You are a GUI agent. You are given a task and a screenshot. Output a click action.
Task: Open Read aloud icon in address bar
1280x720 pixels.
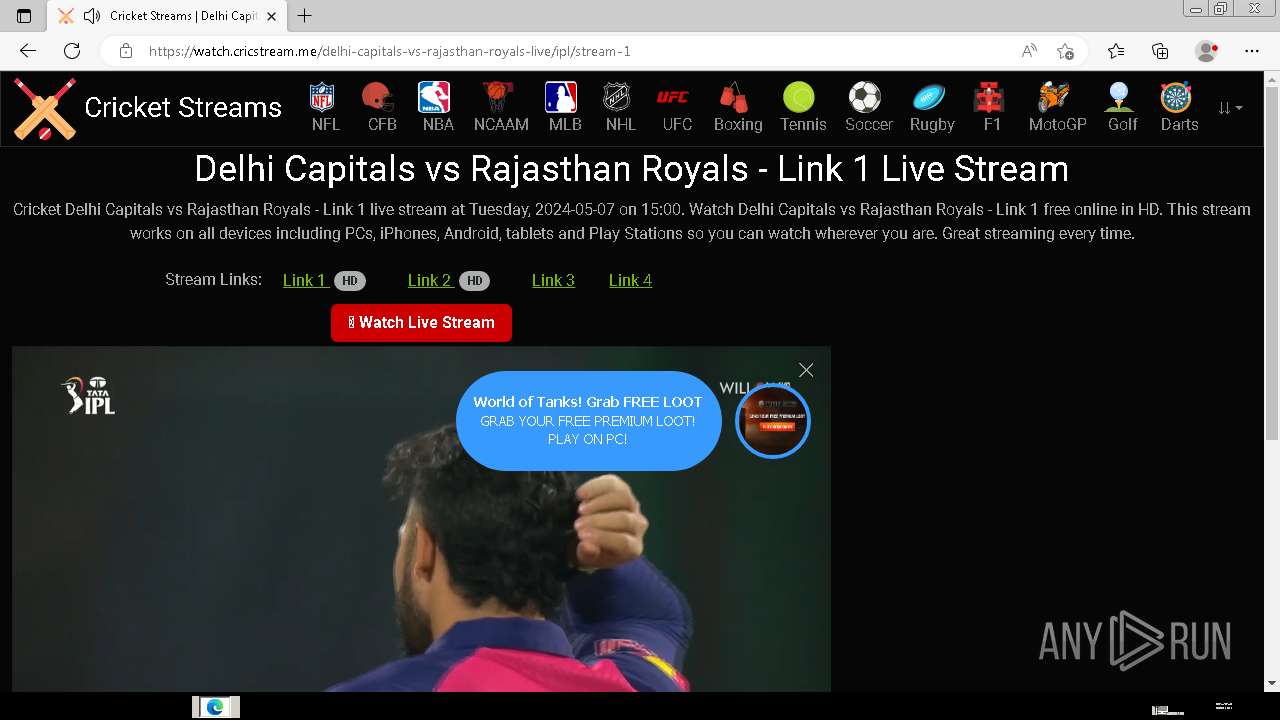pos(1029,51)
